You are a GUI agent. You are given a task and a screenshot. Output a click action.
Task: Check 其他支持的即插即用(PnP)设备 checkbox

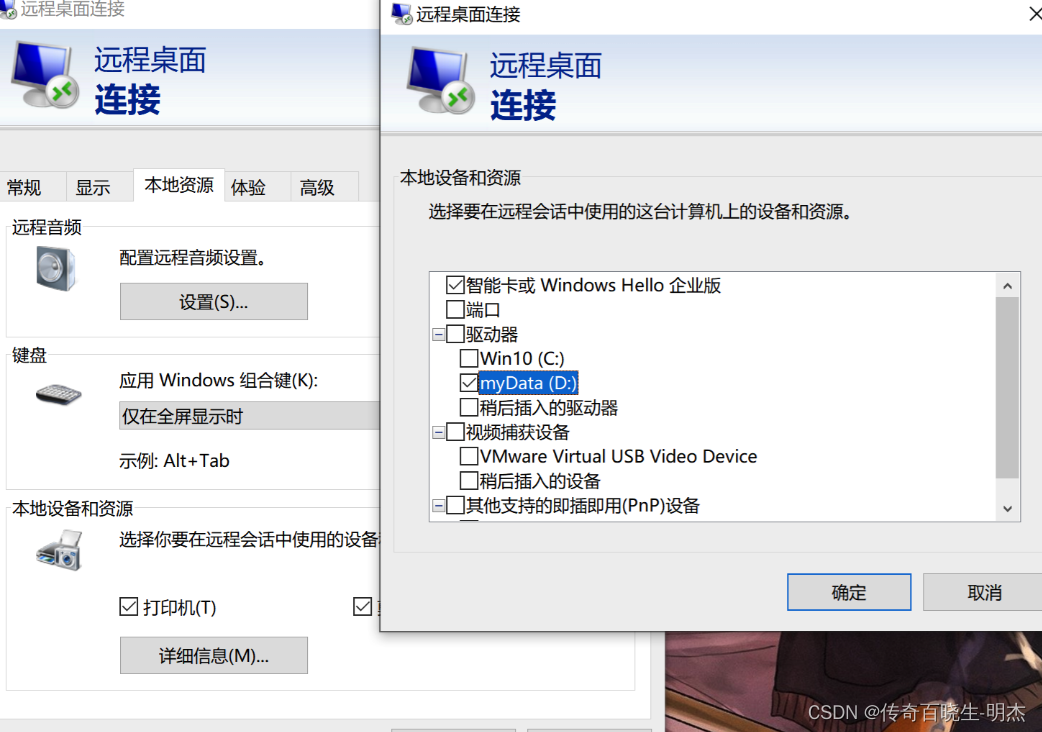click(x=455, y=505)
